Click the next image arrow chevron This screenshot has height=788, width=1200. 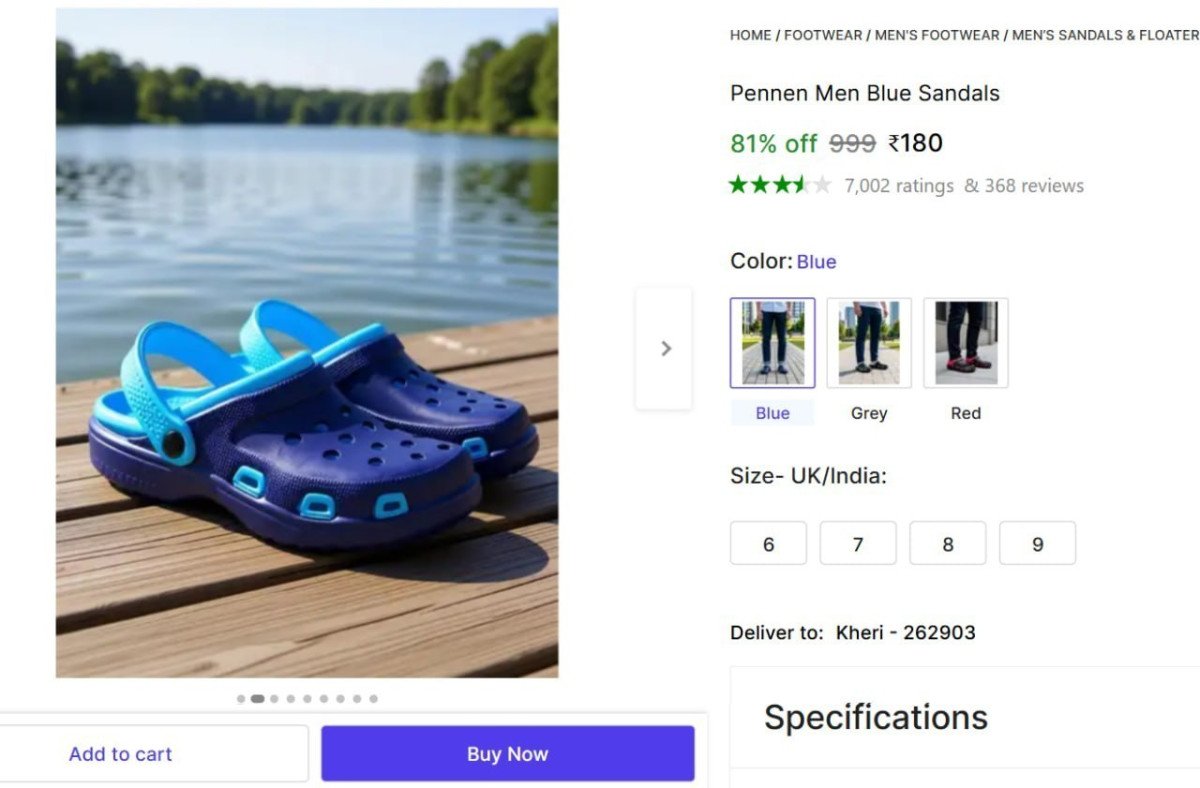(x=665, y=348)
